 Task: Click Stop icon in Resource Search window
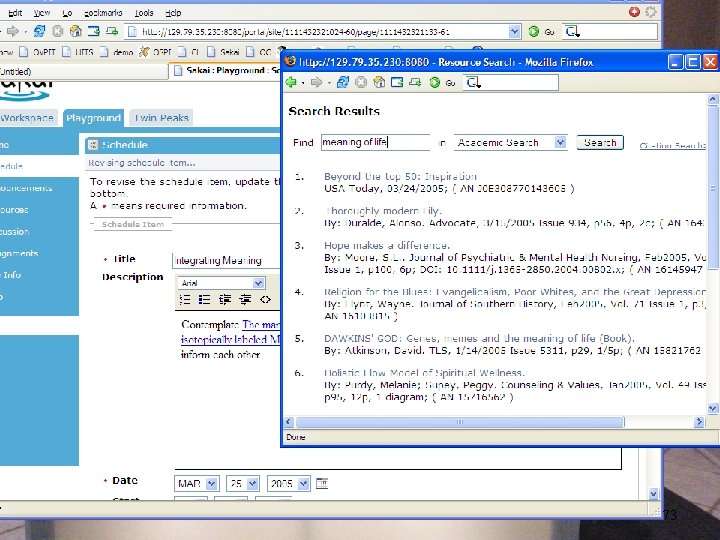point(361,82)
